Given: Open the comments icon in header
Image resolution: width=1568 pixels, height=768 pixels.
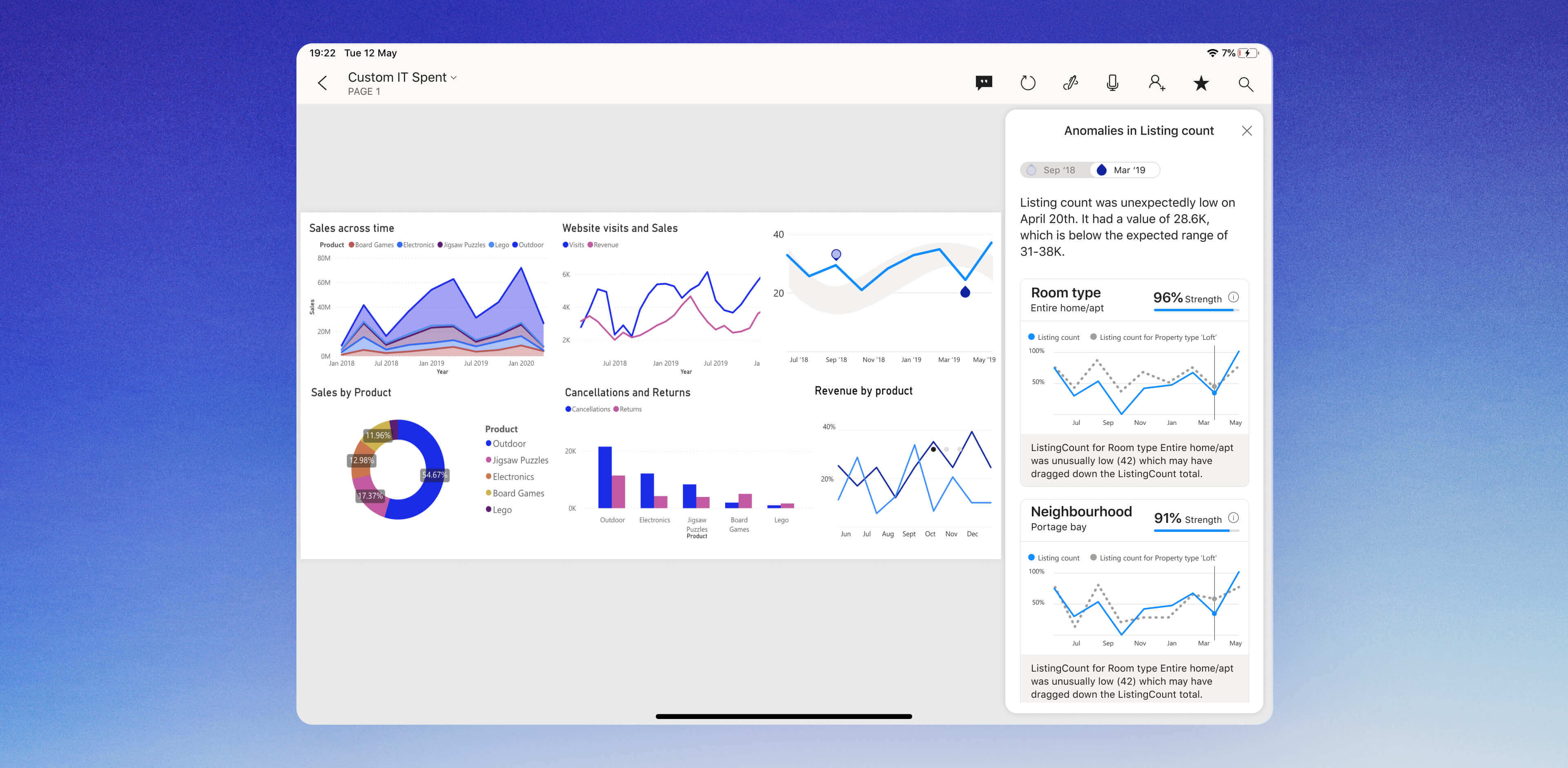Looking at the screenshot, I should (984, 83).
